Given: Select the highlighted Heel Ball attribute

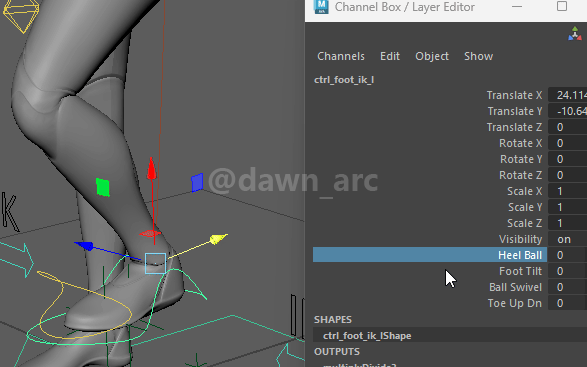Looking at the screenshot, I should tap(430, 255).
